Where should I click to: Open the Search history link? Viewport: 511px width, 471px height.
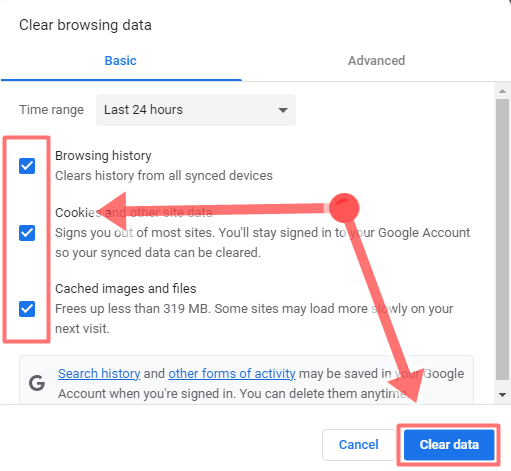(99, 374)
